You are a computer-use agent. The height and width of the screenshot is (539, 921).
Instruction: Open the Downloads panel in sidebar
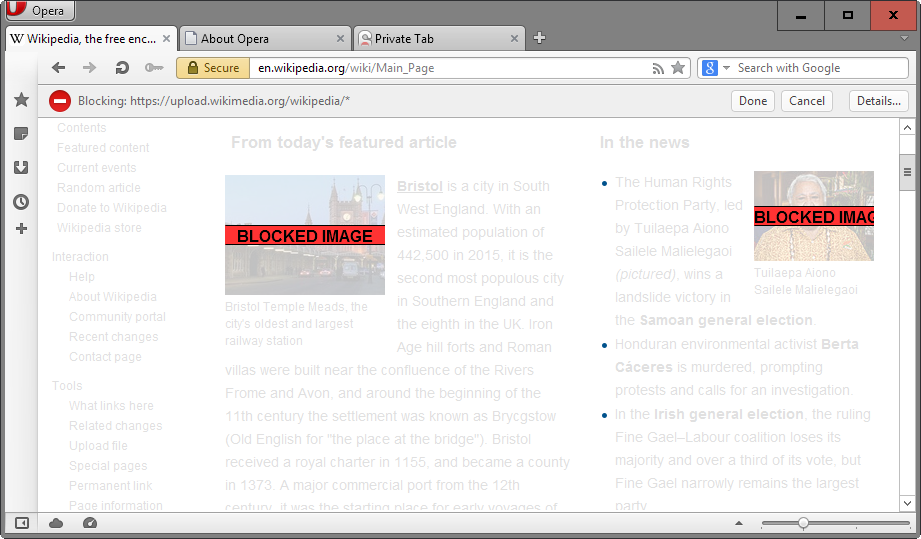click(x=21, y=168)
